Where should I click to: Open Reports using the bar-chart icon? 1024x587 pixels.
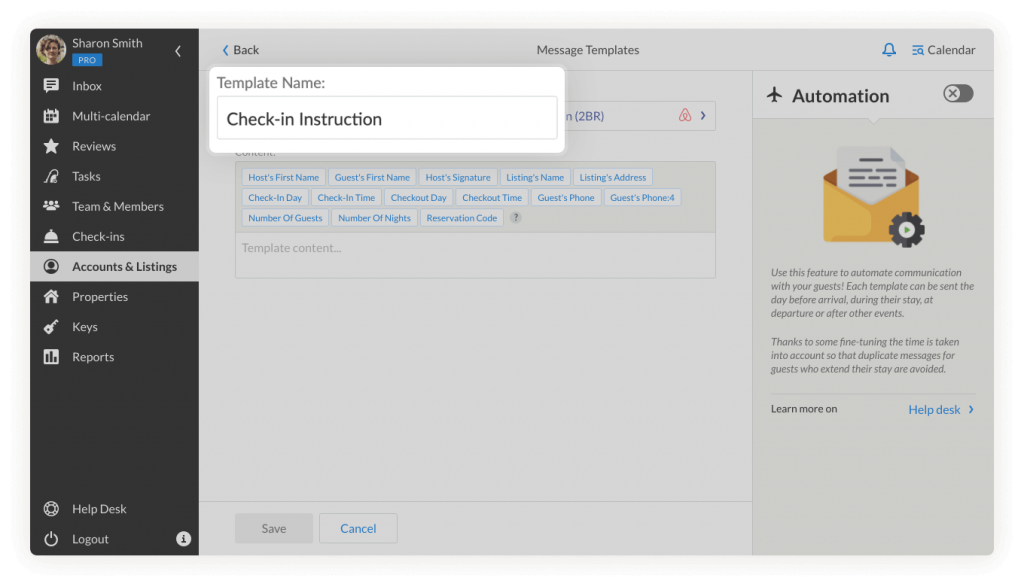pos(50,356)
